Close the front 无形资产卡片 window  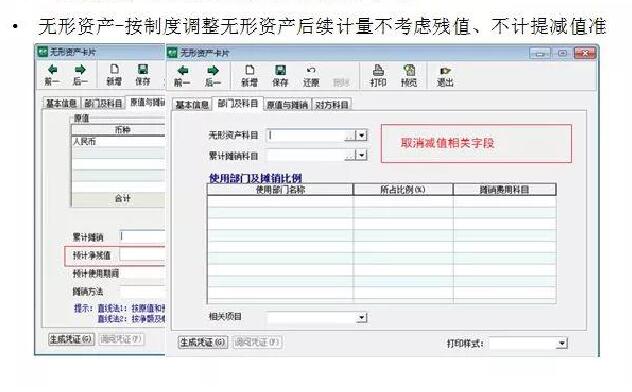(585, 53)
